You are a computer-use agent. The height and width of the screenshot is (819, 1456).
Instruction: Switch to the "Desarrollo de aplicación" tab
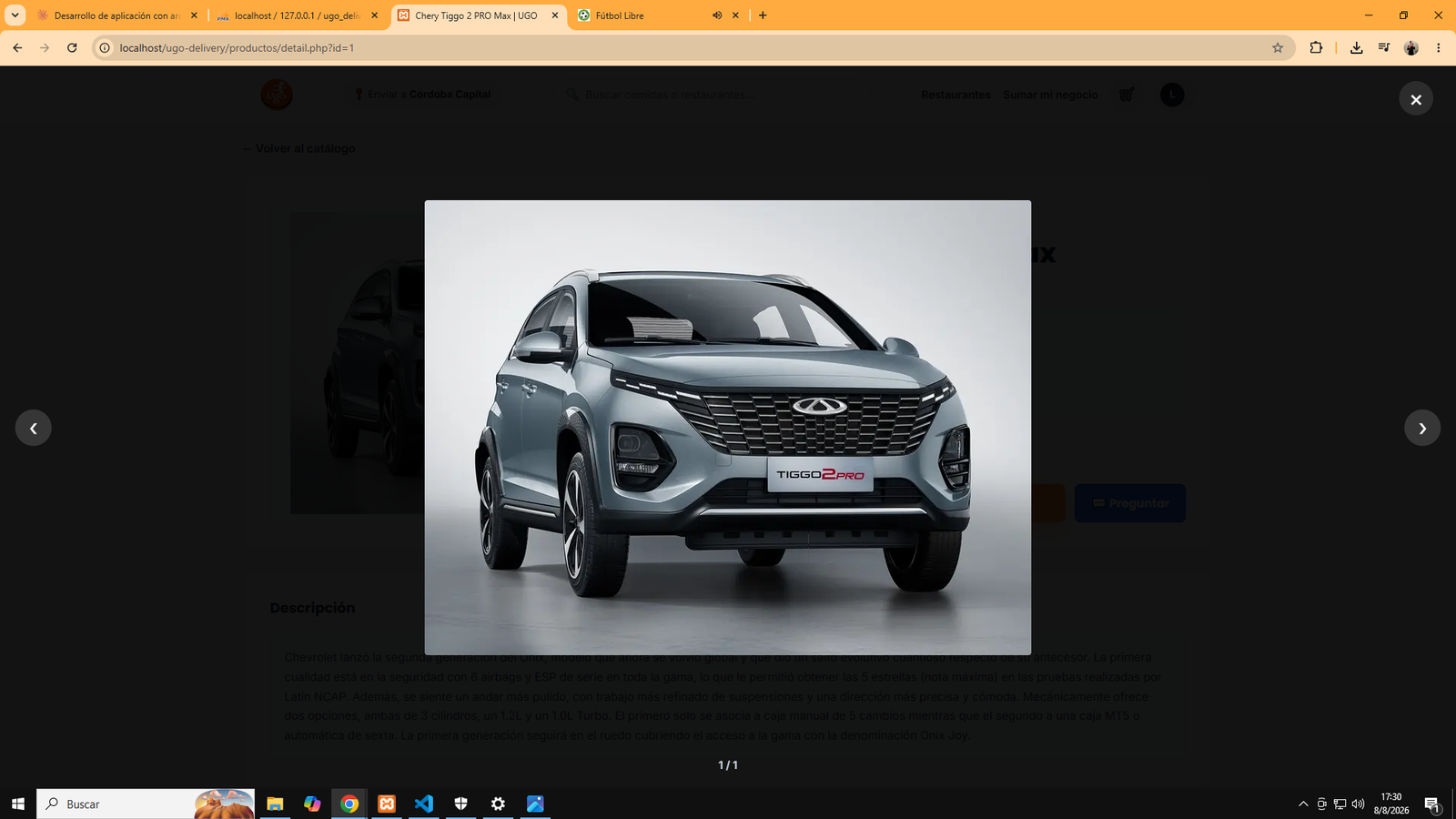tap(116, 15)
